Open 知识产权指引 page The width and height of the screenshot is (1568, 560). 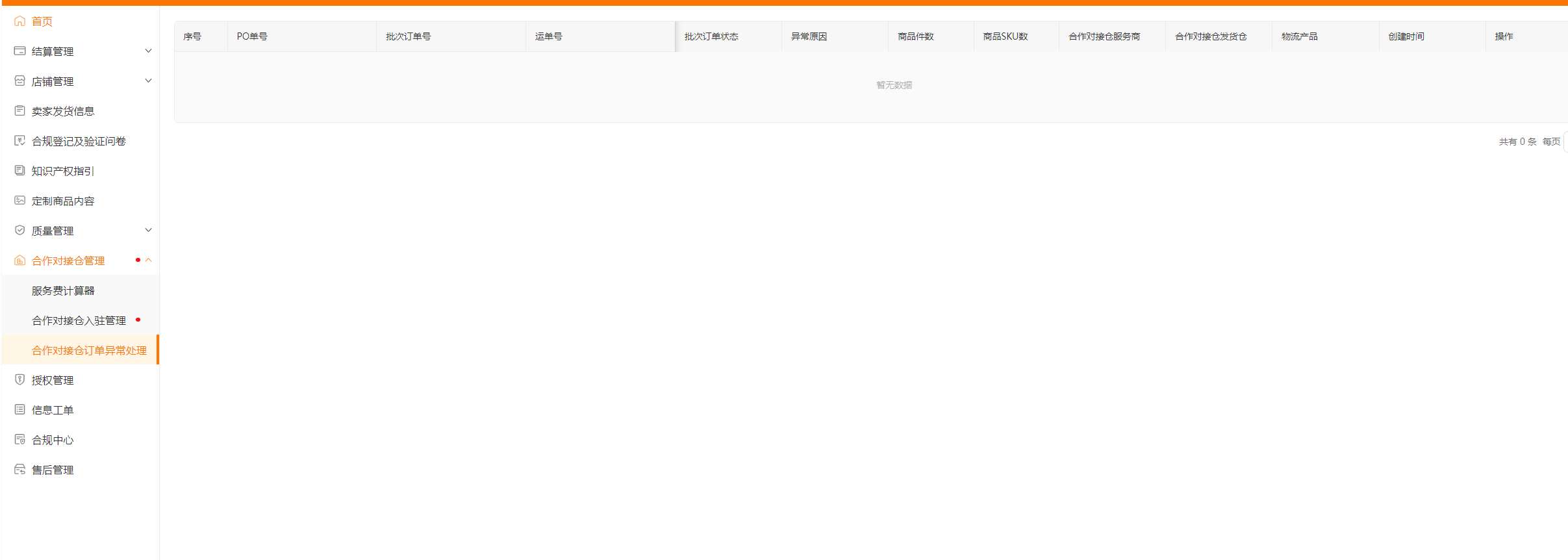[x=63, y=171]
